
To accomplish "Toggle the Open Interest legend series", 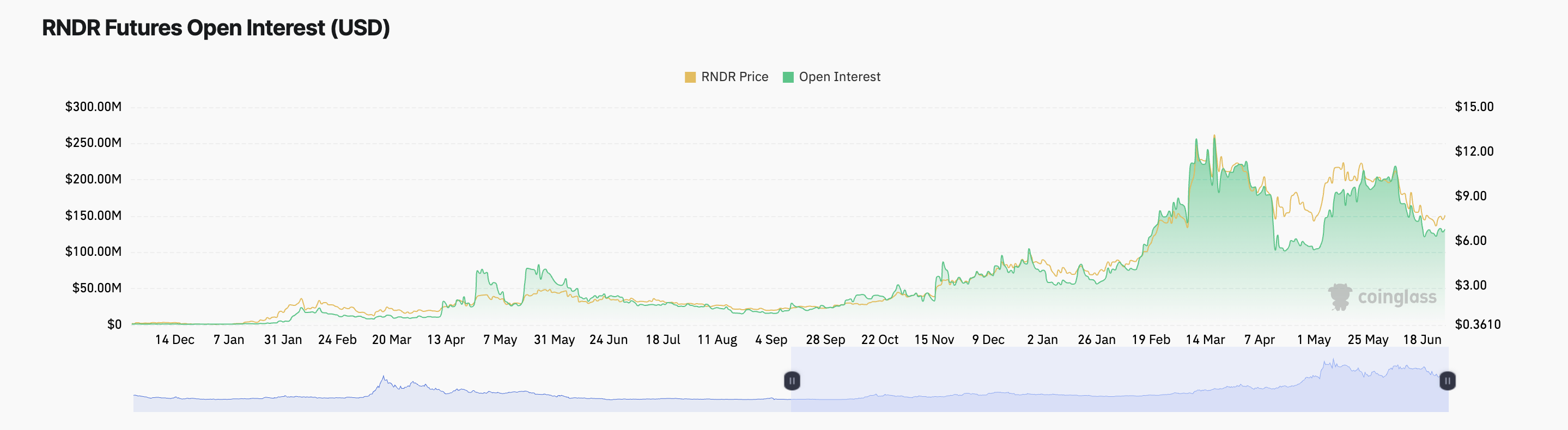I will (x=831, y=77).
